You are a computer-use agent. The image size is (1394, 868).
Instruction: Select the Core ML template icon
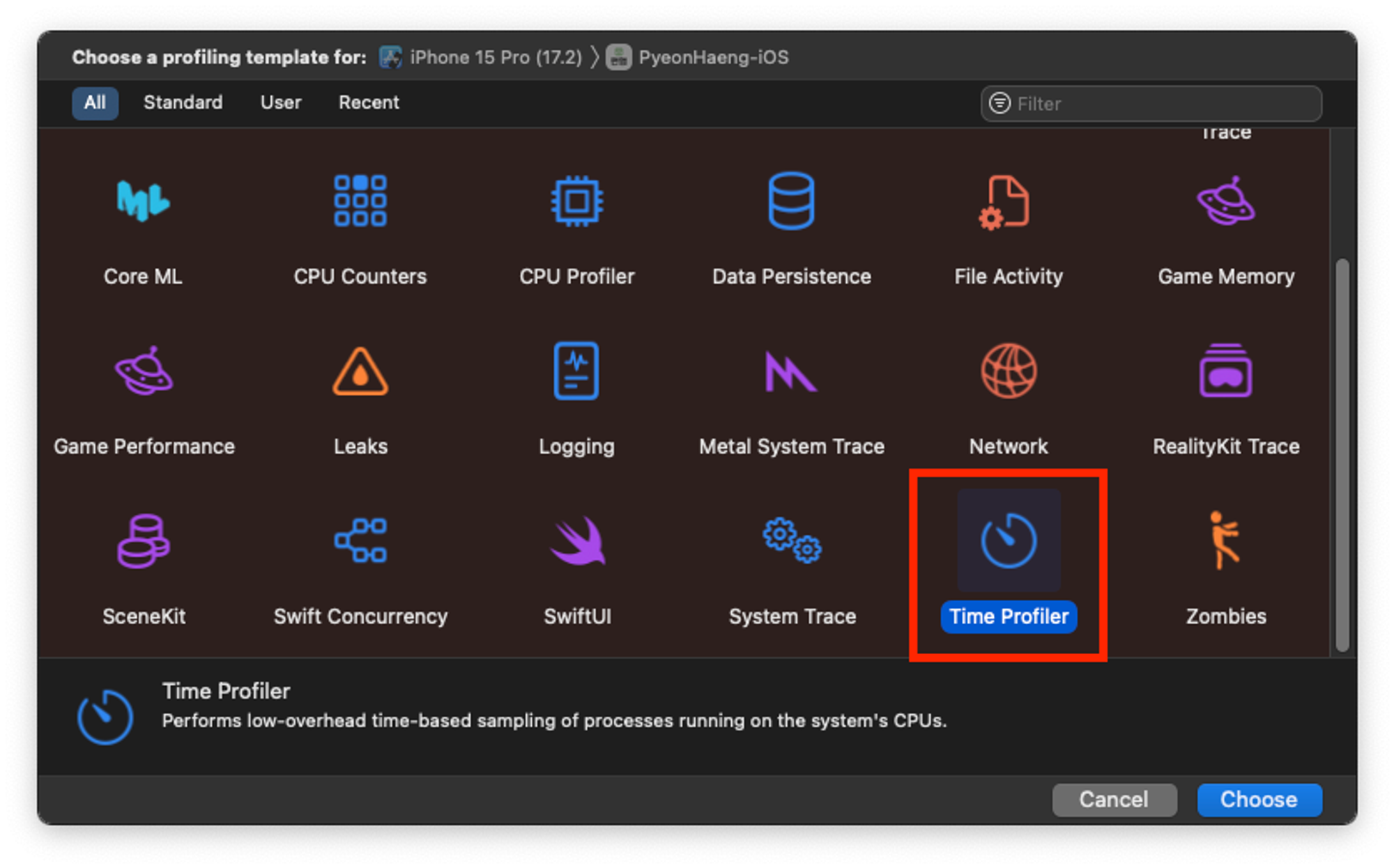pos(143,201)
